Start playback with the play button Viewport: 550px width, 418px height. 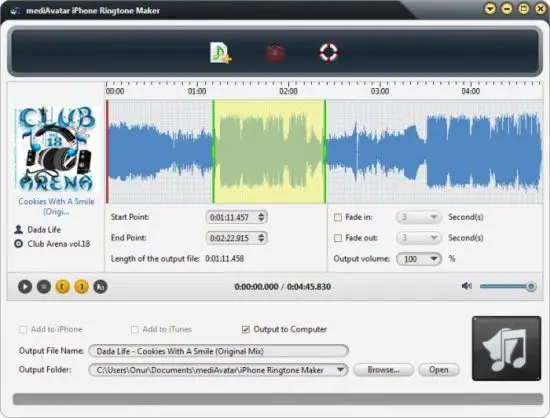point(25,286)
